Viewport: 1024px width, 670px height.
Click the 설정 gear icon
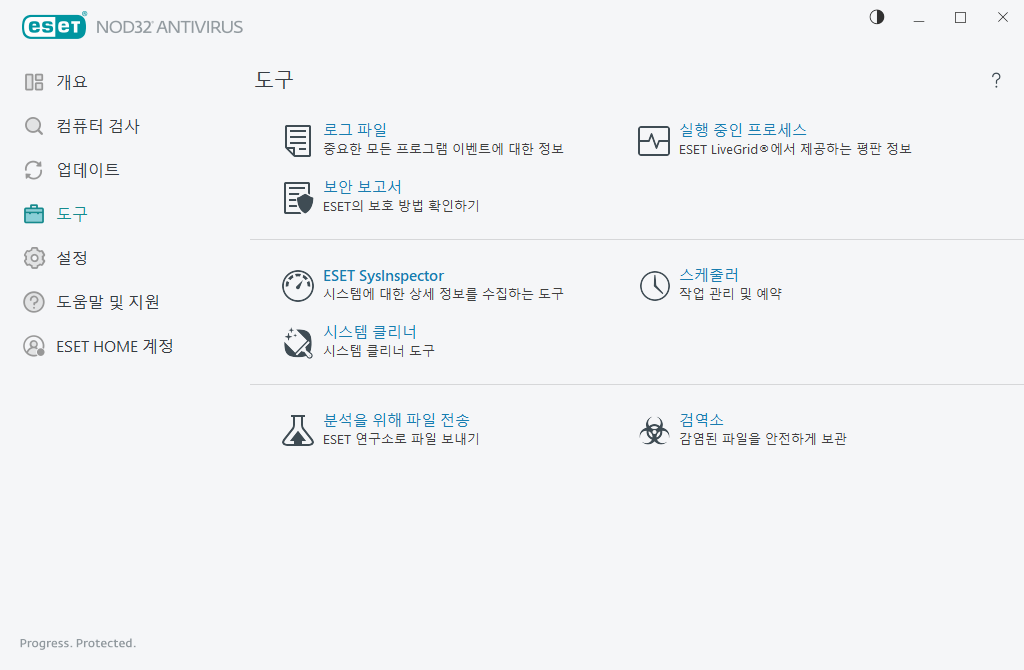[34, 258]
